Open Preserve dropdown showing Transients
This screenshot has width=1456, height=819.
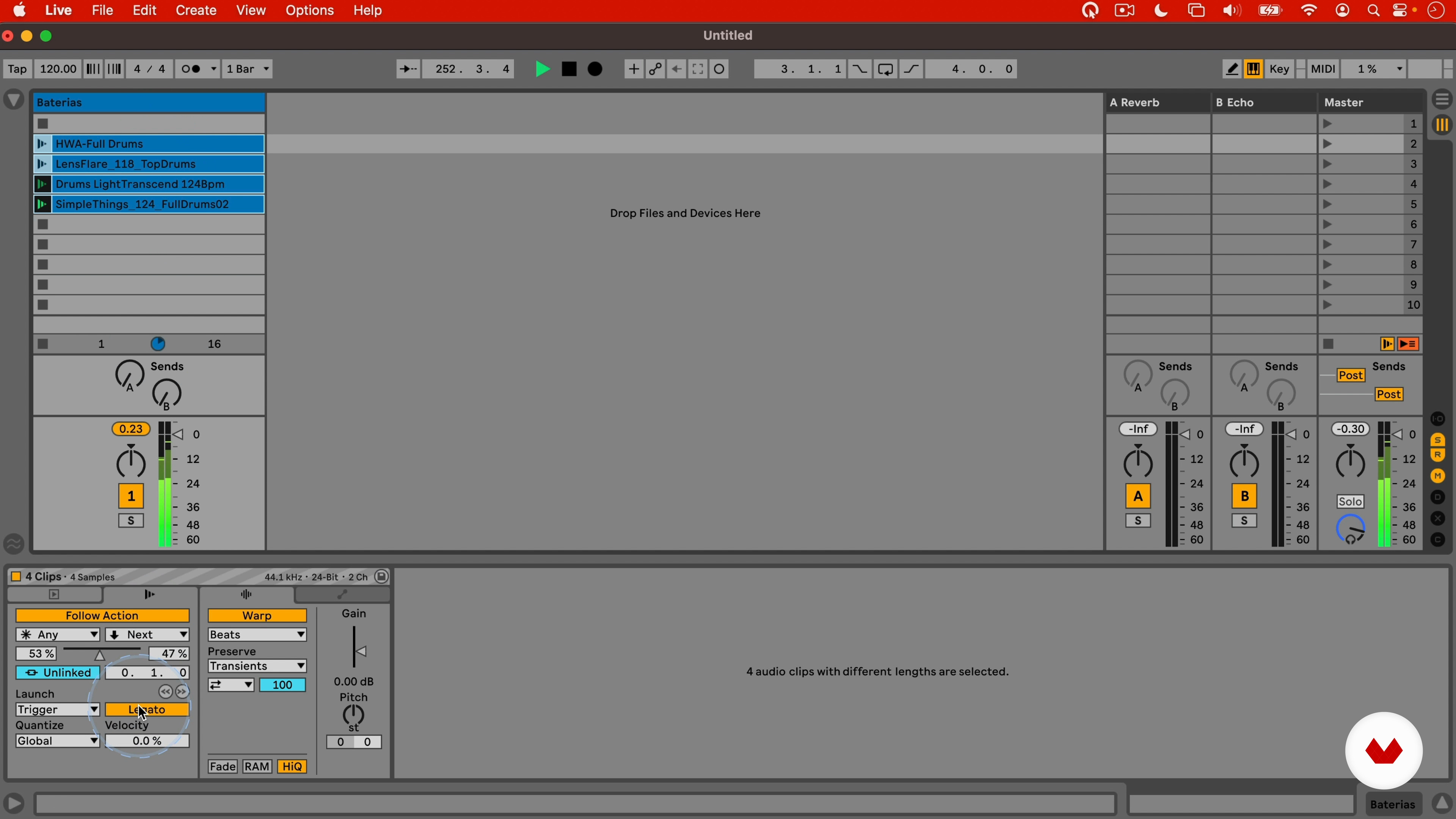[x=257, y=667]
